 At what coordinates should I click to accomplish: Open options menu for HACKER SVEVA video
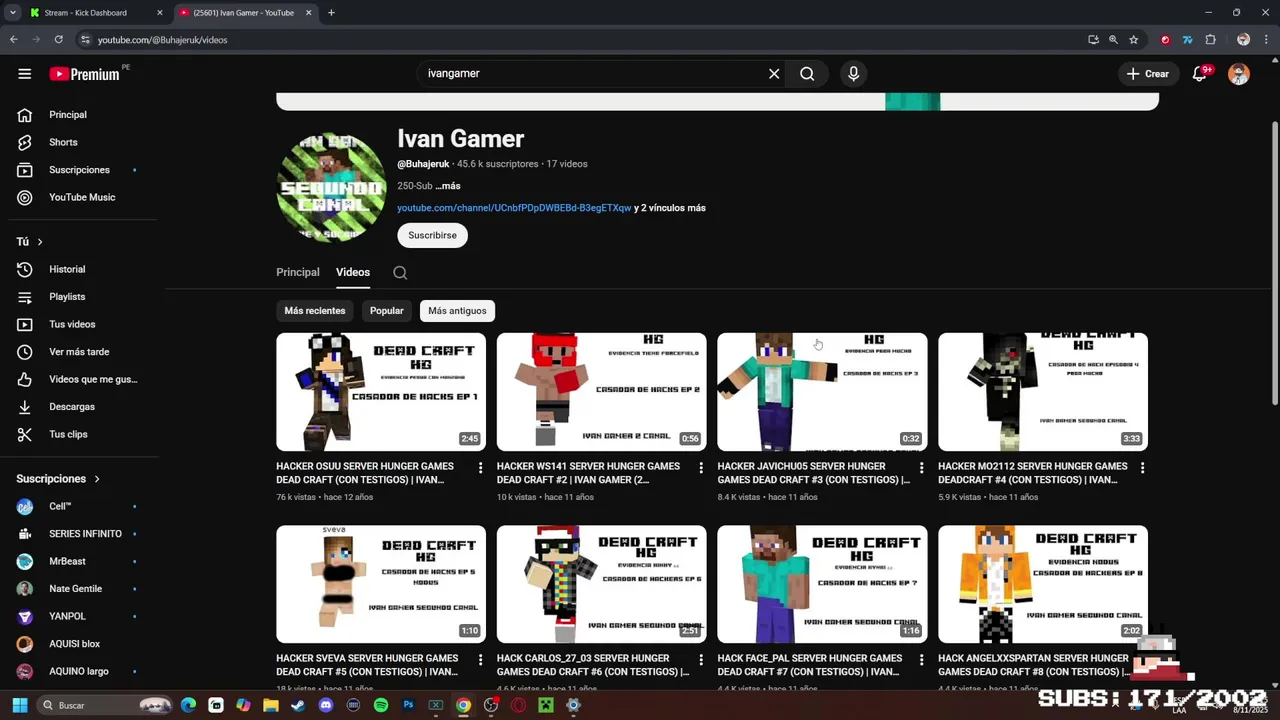[480, 660]
